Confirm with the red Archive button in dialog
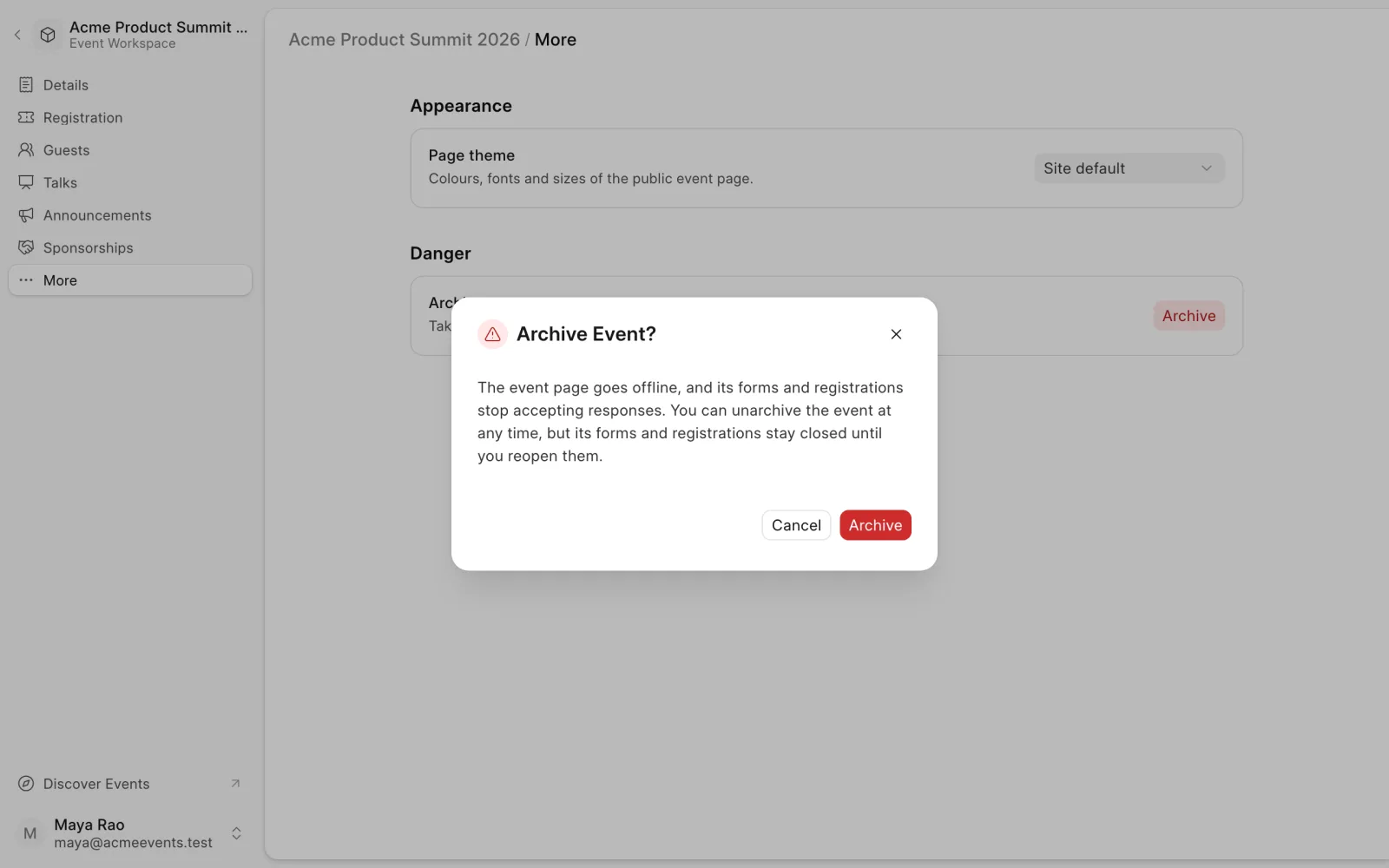This screenshot has width=1389, height=868. [x=875, y=525]
